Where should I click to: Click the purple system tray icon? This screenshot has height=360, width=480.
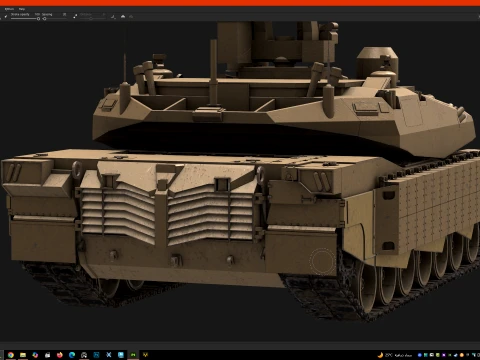(444, 355)
